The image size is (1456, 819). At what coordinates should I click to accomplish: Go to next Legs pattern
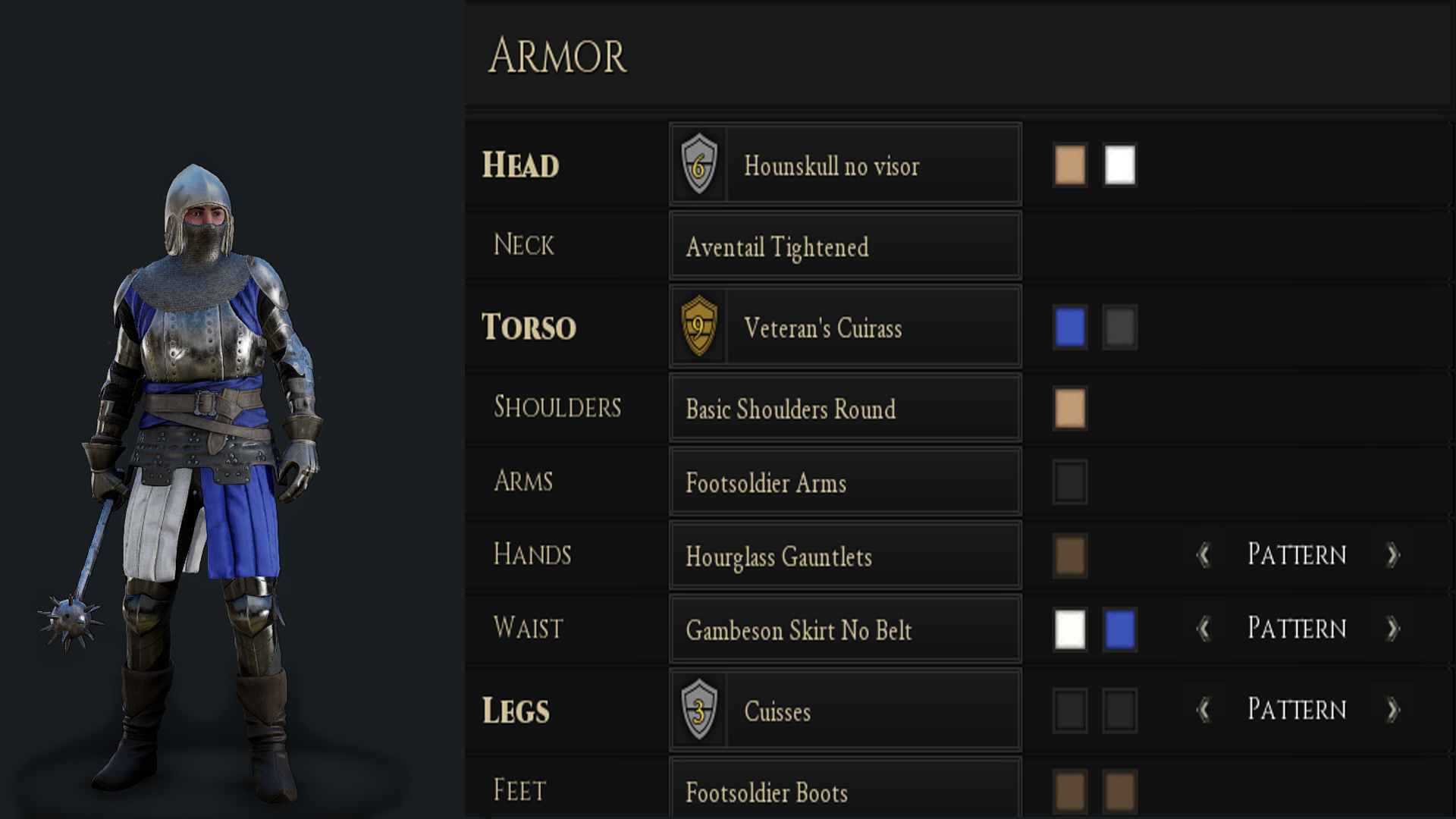point(1392,710)
